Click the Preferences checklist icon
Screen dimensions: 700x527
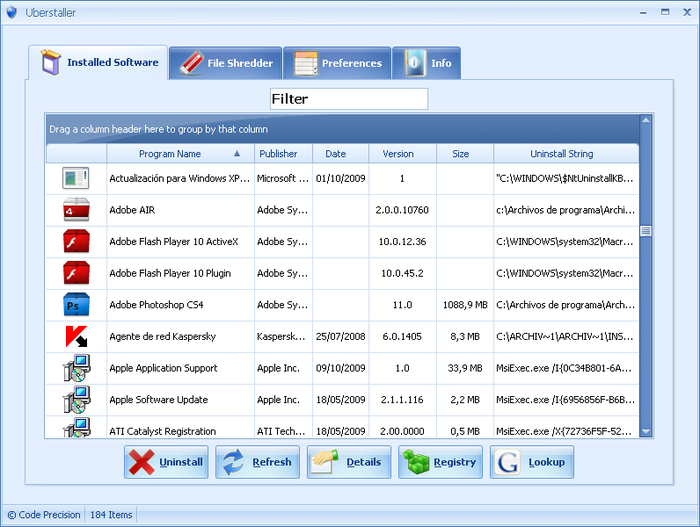[x=306, y=63]
